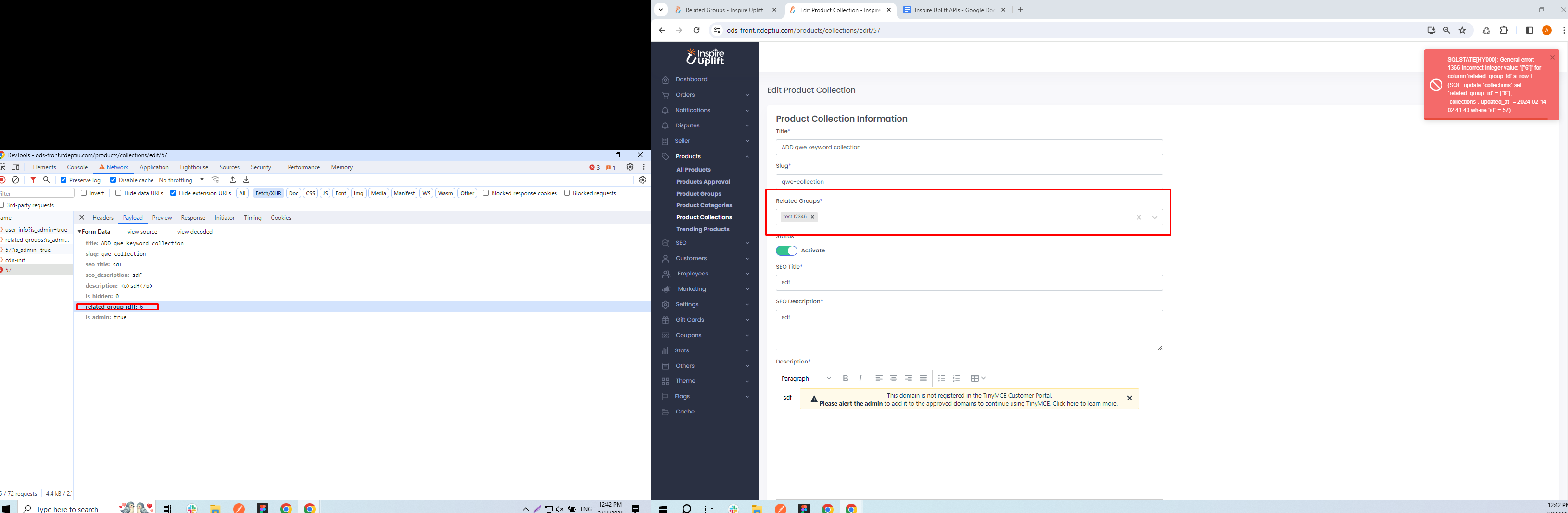This screenshot has width=1568, height=513.
Task: Clear the DevTools network log
Action: coord(16,180)
